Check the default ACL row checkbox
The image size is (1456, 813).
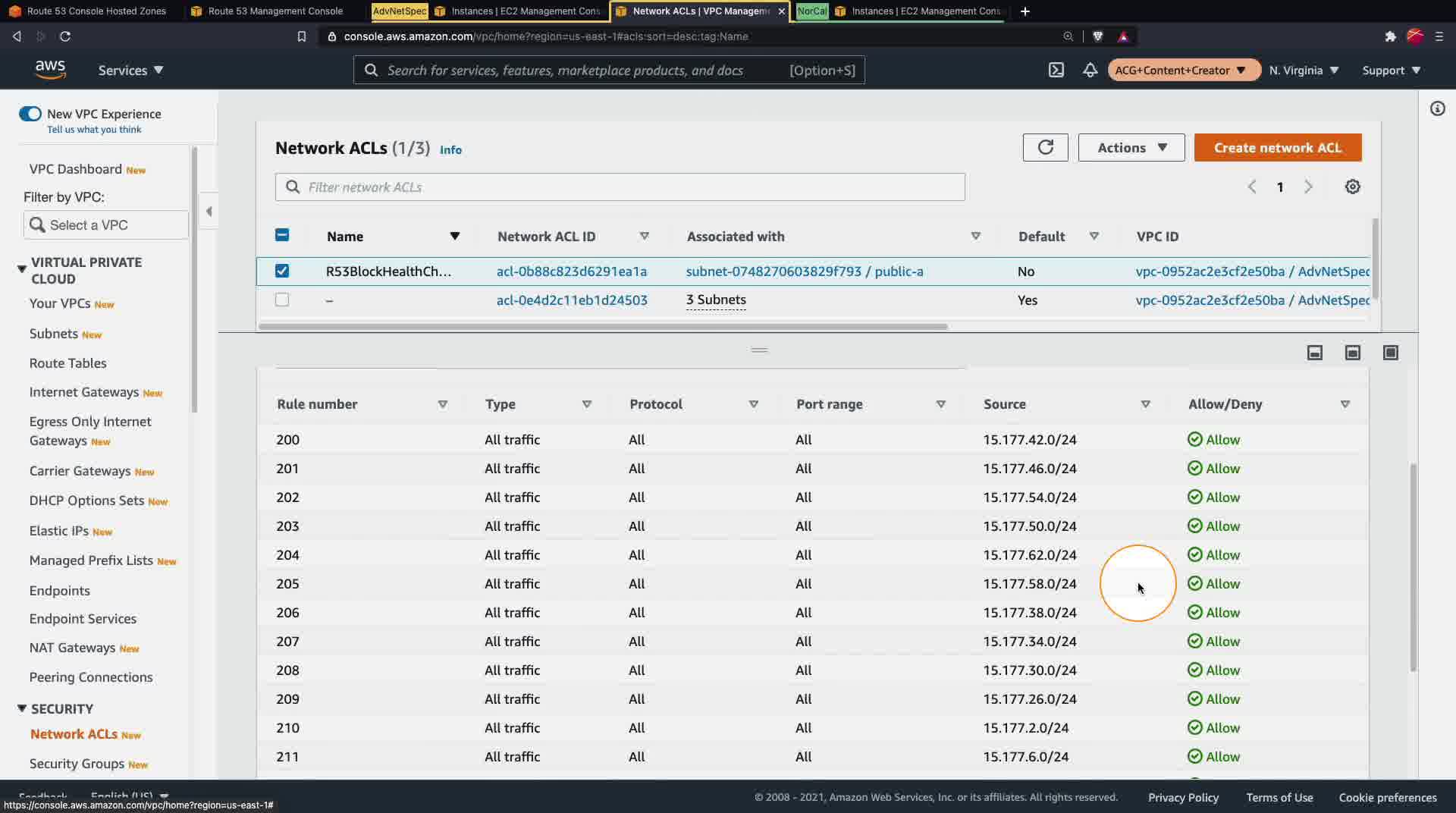click(282, 300)
